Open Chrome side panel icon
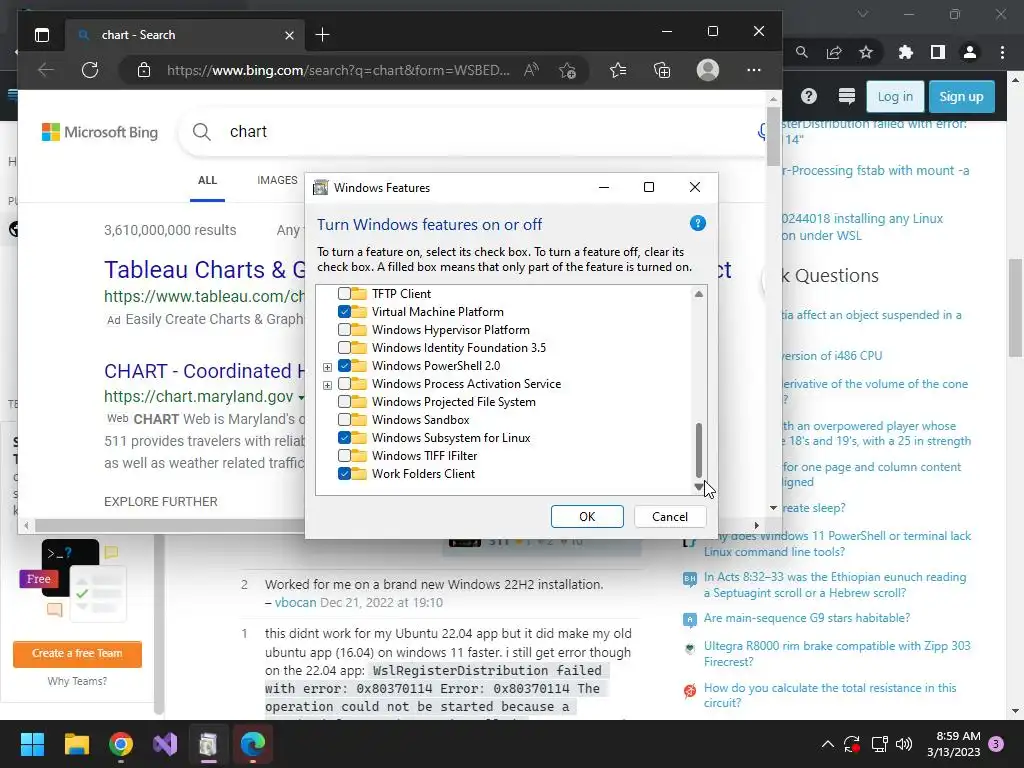This screenshot has width=1024, height=768. (x=938, y=52)
